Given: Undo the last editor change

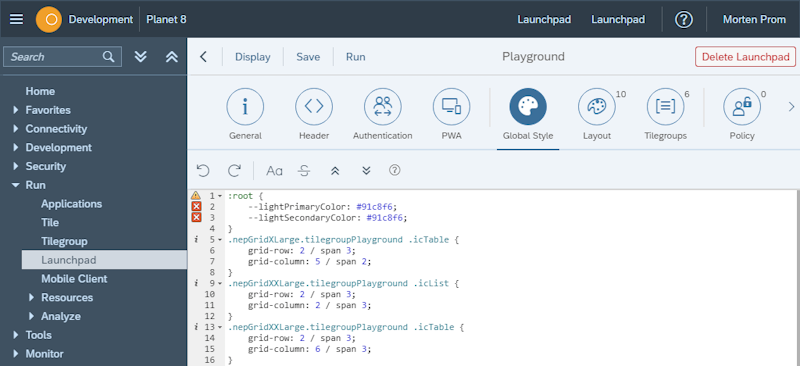Looking at the screenshot, I should pyautogui.click(x=203, y=170).
